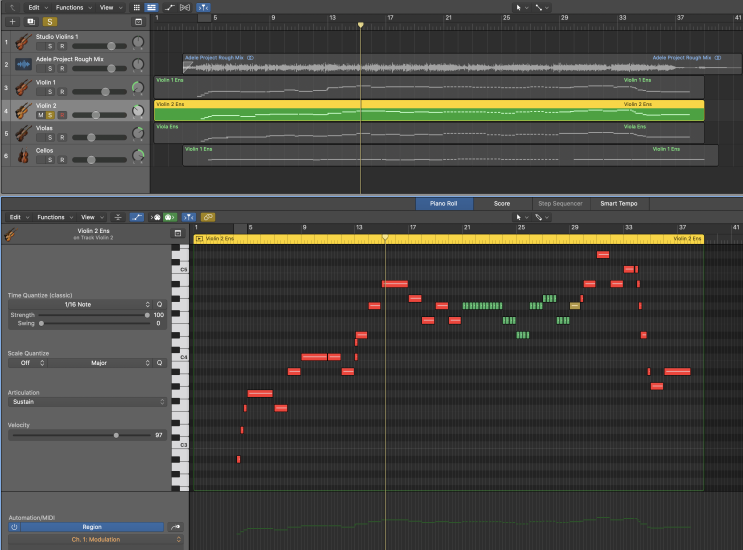
Task: Click the Violin 2 Ens region play icon
Action: tap(199, 239)
